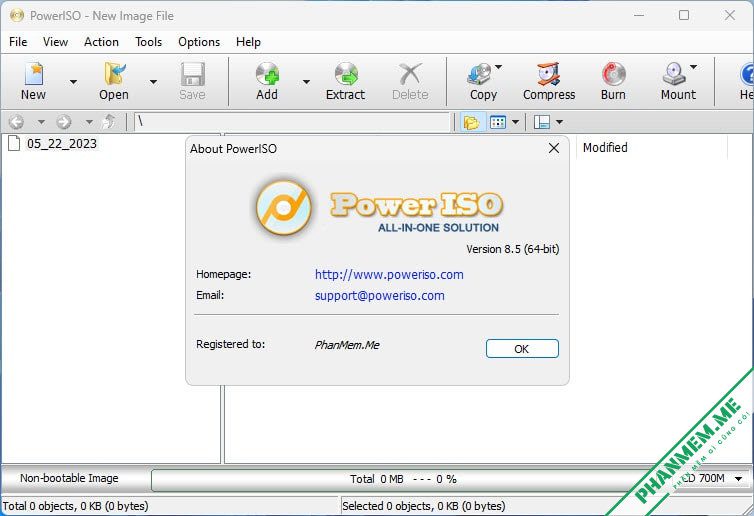Click the image path address field

click(293, 122)
